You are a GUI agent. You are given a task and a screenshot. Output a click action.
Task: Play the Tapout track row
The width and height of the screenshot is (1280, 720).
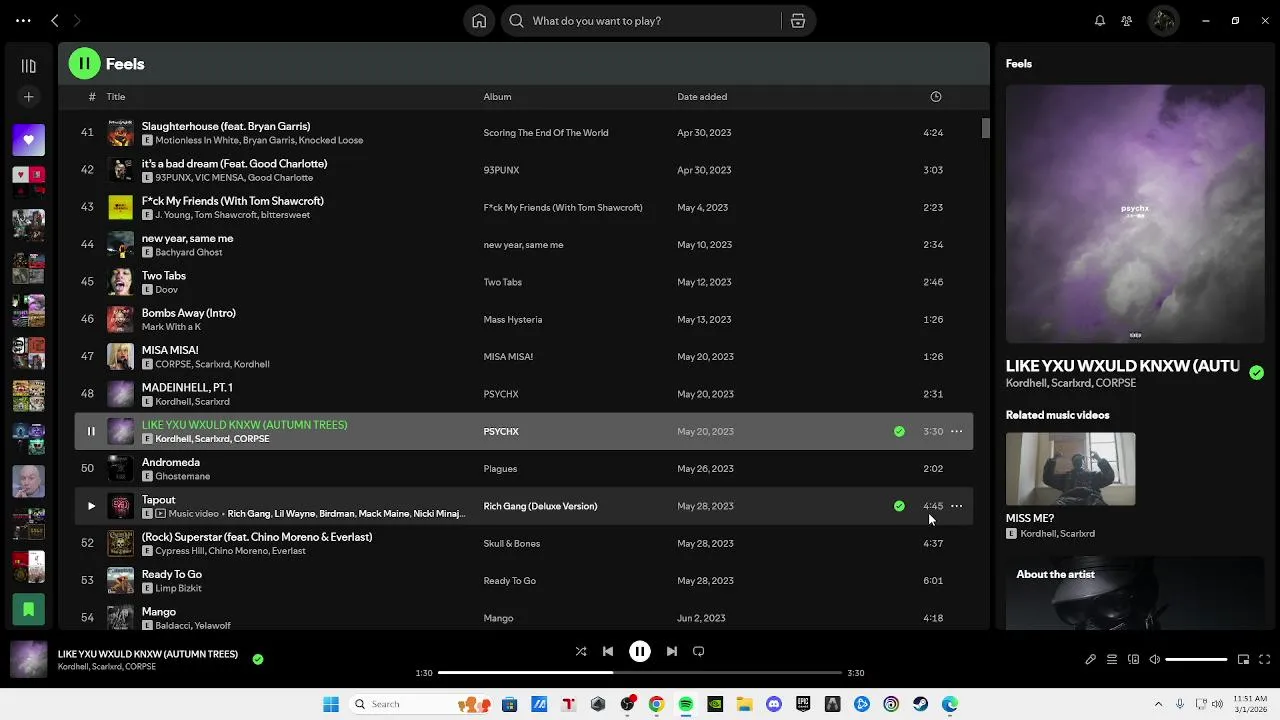(91, 506)
